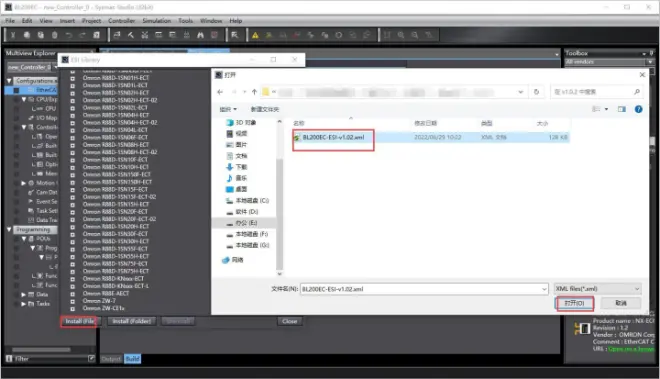Open the Simulation menu
The image size is (660, 379).
coord(157,21)
